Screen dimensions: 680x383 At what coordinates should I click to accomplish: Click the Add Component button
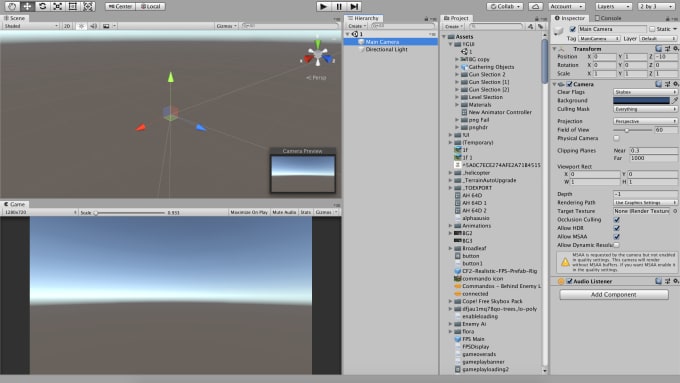(614, 295)
